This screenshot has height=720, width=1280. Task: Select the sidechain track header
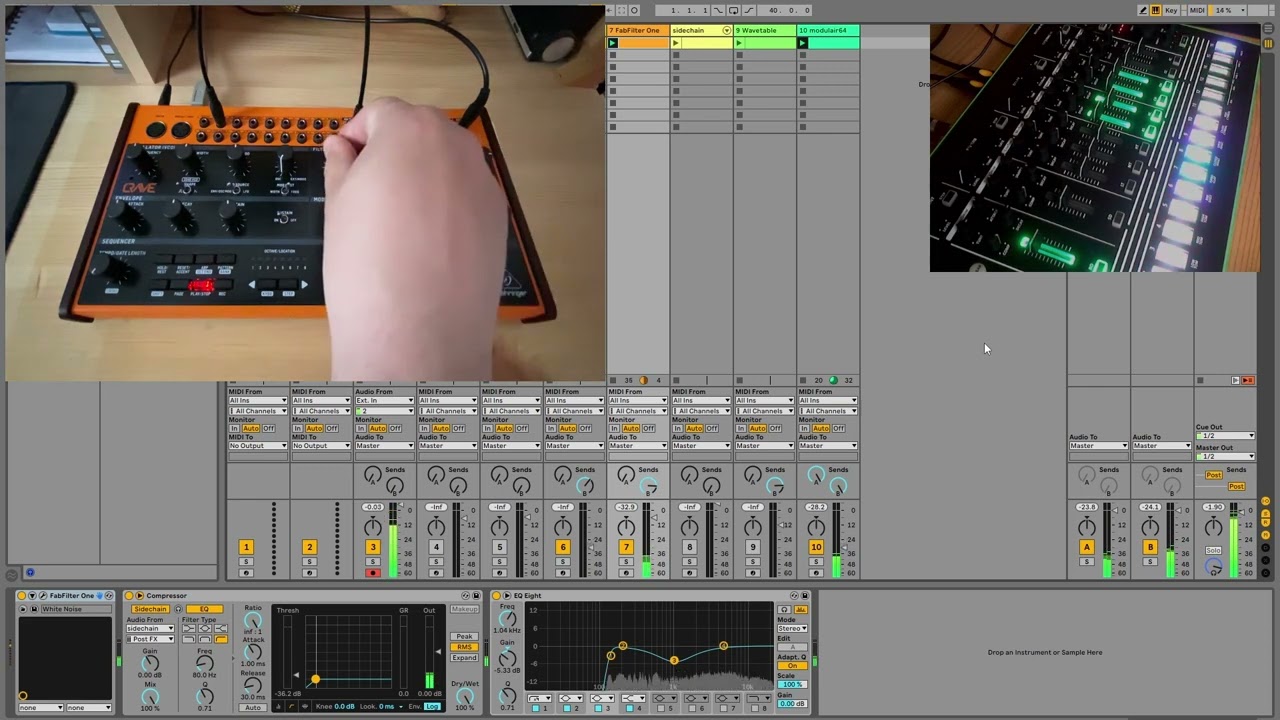click(x=696, y=30)
